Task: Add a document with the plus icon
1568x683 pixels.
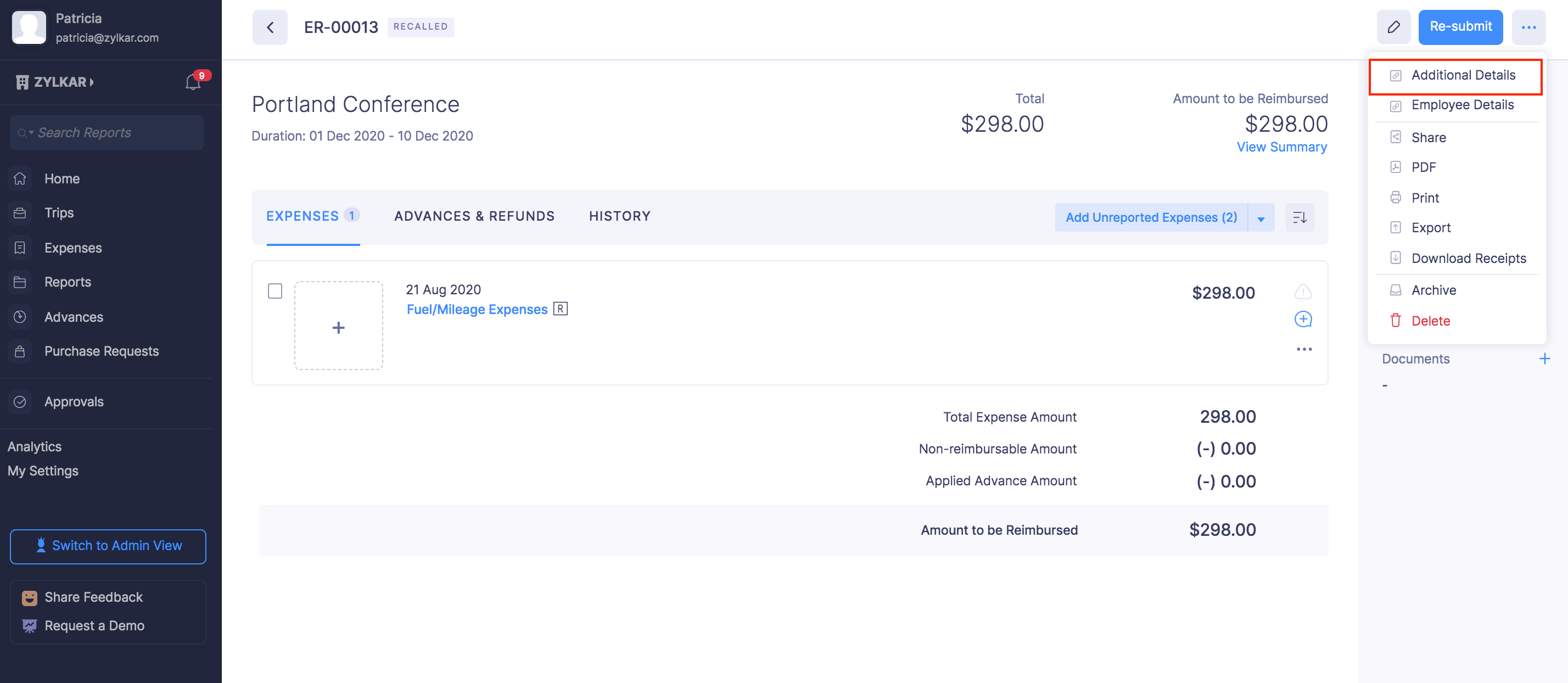Action: pyautogui.click(x=1544, y=359)
